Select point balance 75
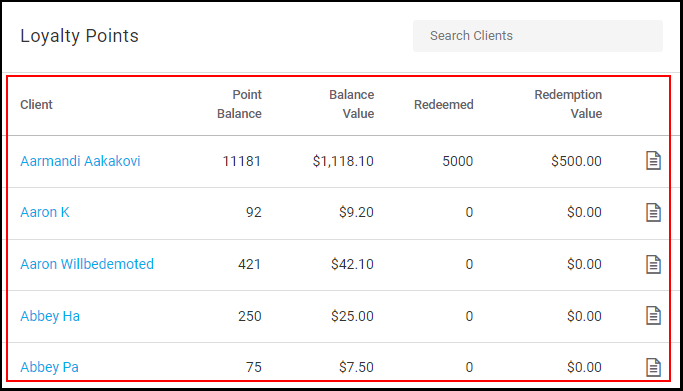This screenshot has width=683, height=391. (x=254, y=367)
